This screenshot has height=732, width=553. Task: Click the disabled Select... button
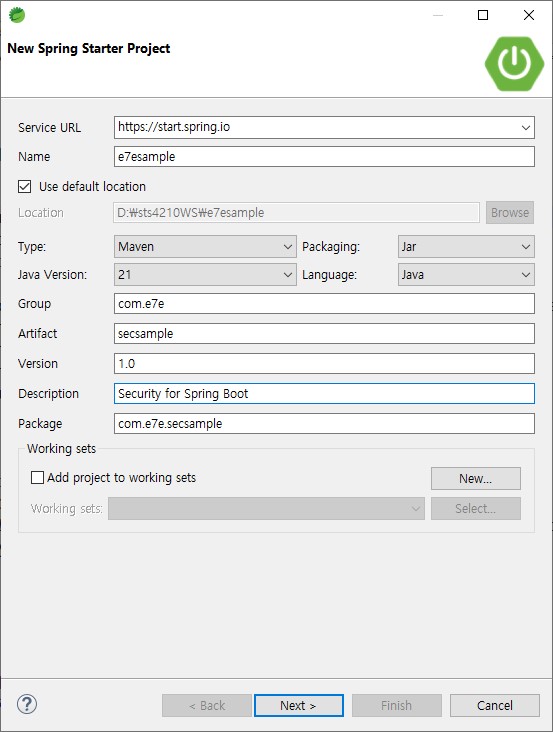pos(476,508)
